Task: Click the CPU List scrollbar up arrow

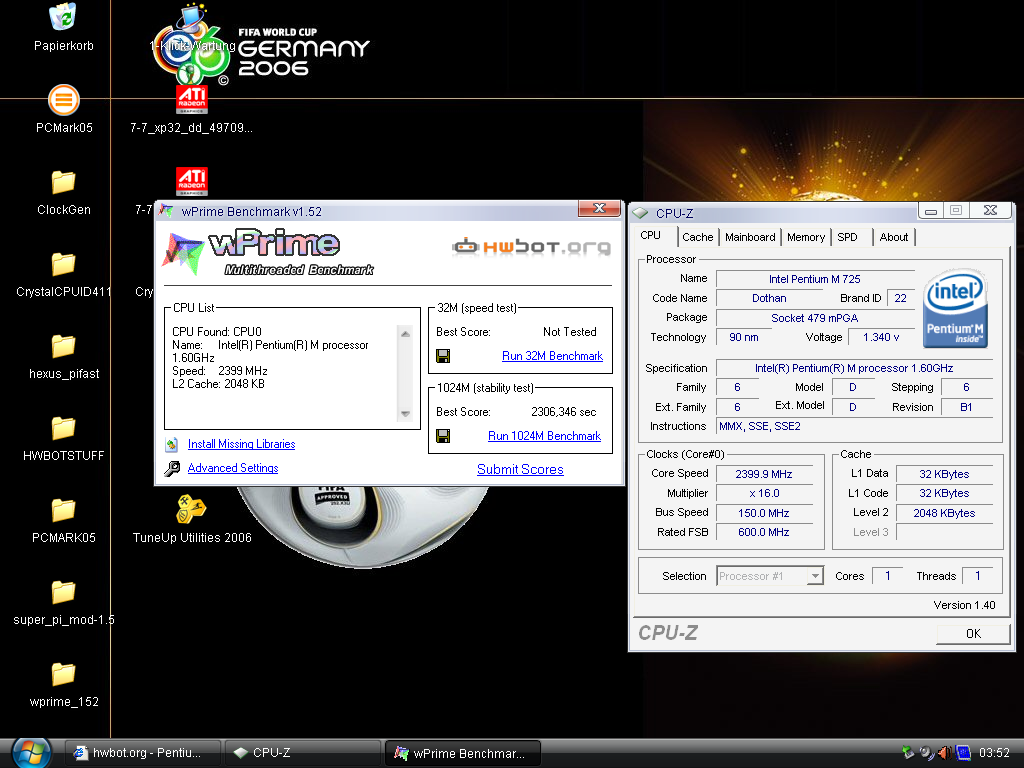Action: pos(405,334)
